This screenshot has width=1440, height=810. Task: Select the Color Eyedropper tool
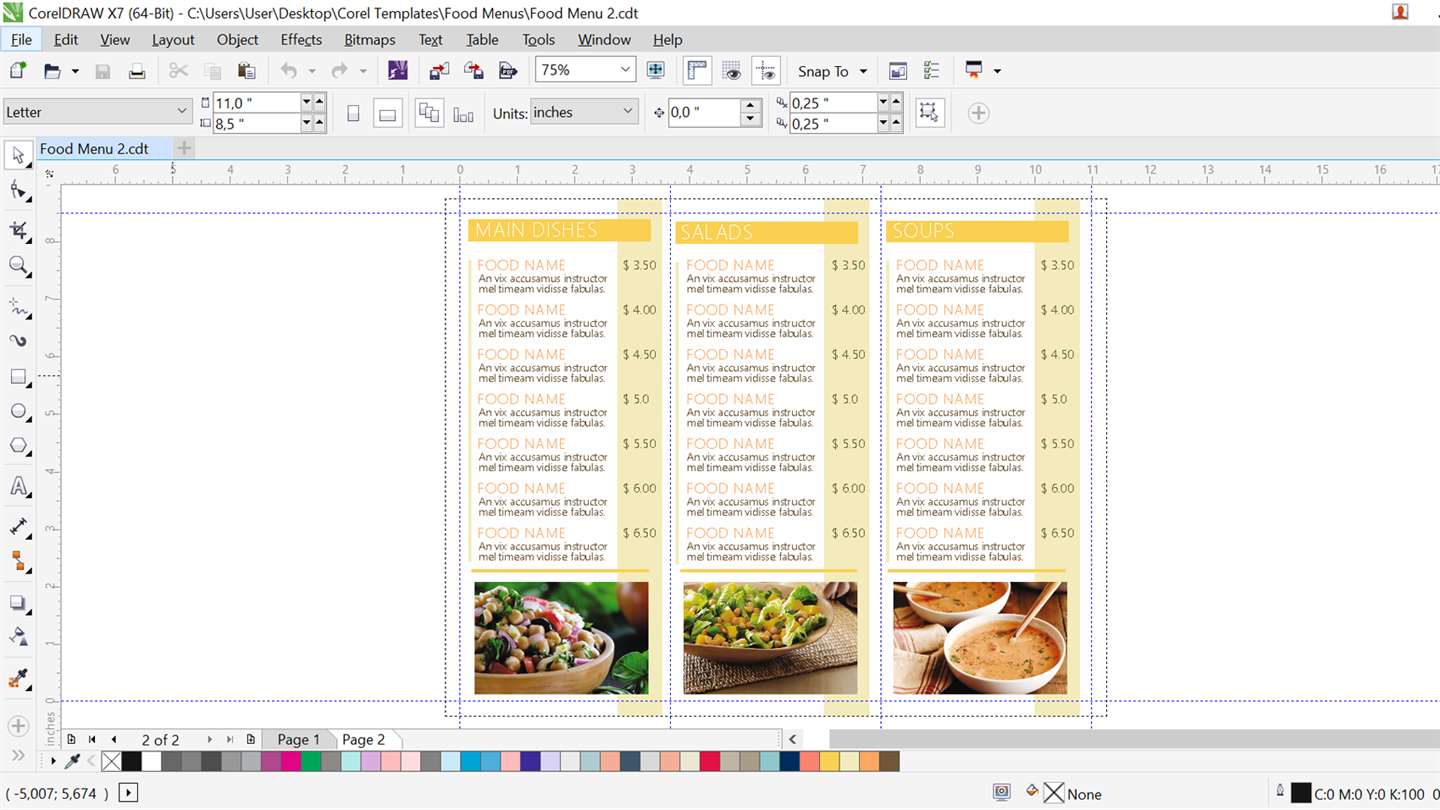click(x=18, y=679)
